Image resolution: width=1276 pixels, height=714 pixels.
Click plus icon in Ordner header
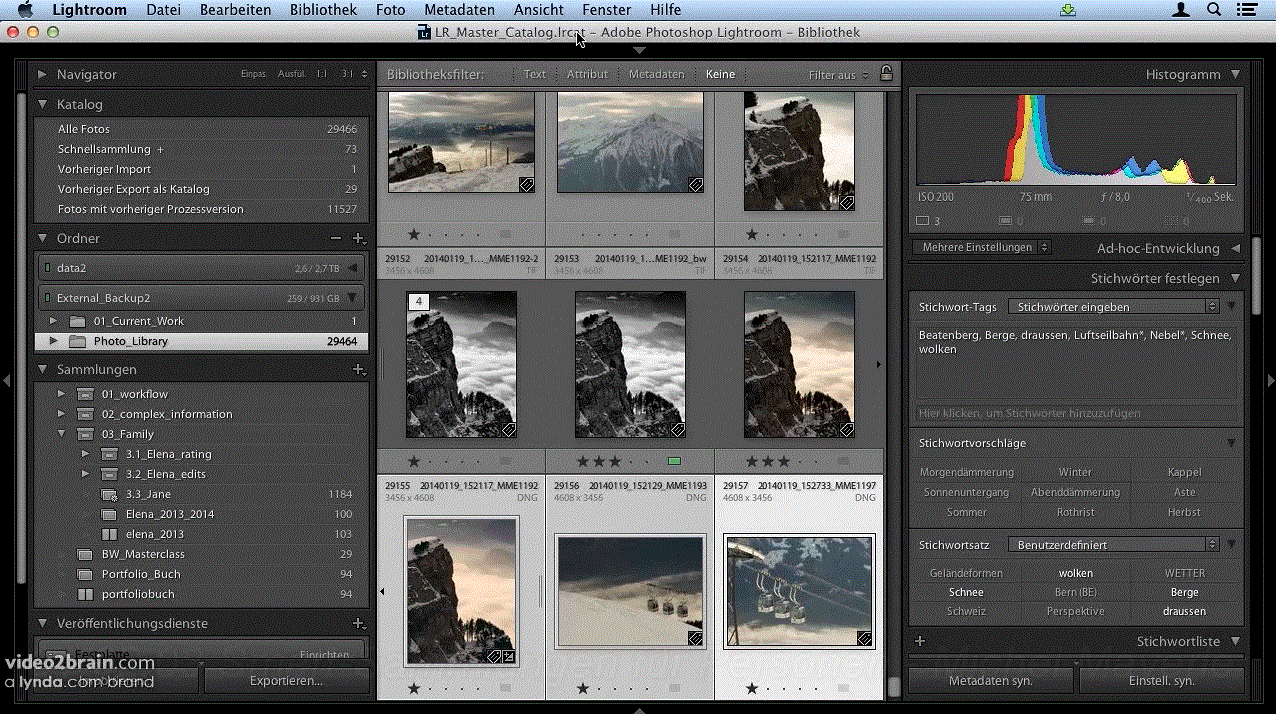359,239
